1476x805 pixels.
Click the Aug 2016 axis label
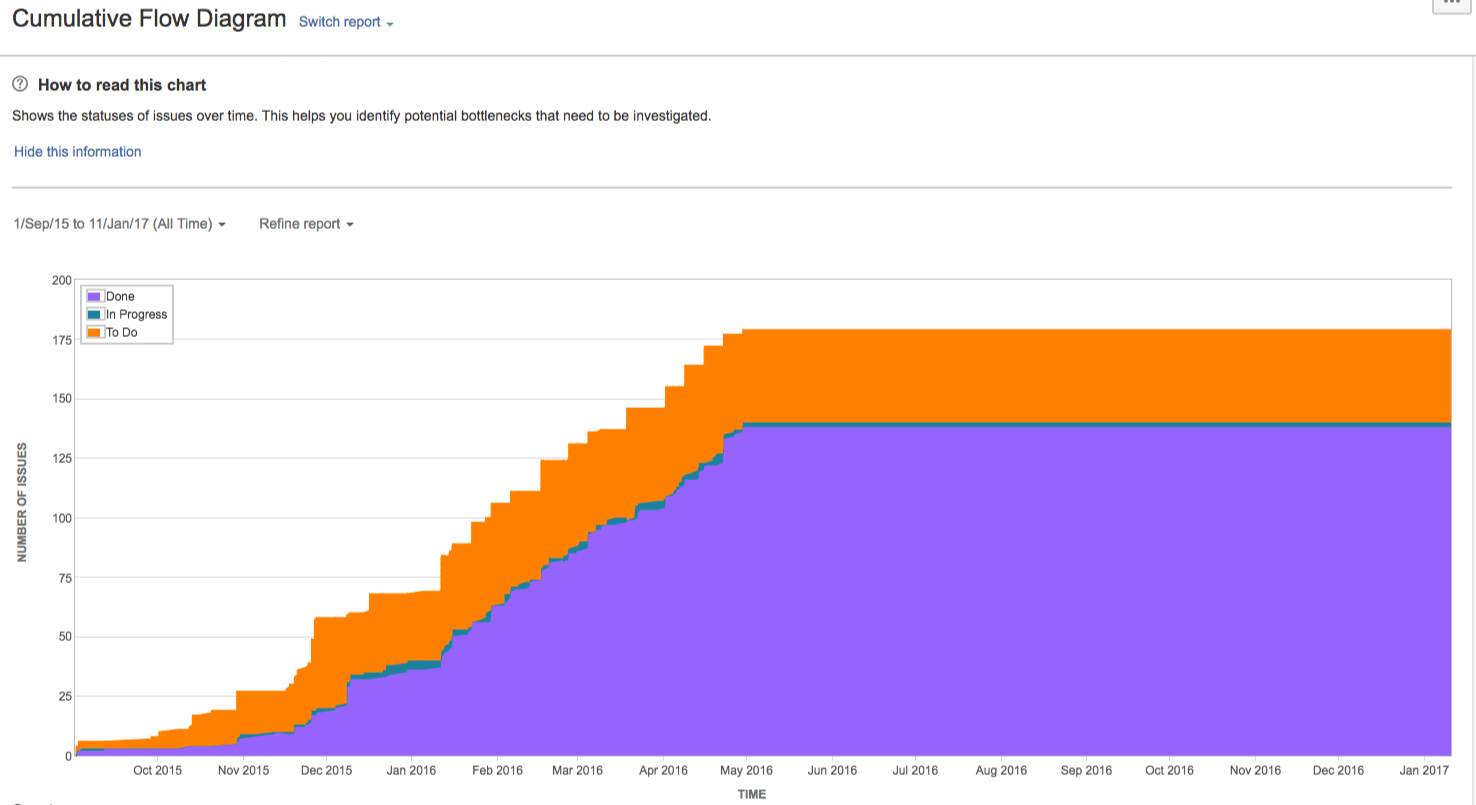coord(1001,770)
